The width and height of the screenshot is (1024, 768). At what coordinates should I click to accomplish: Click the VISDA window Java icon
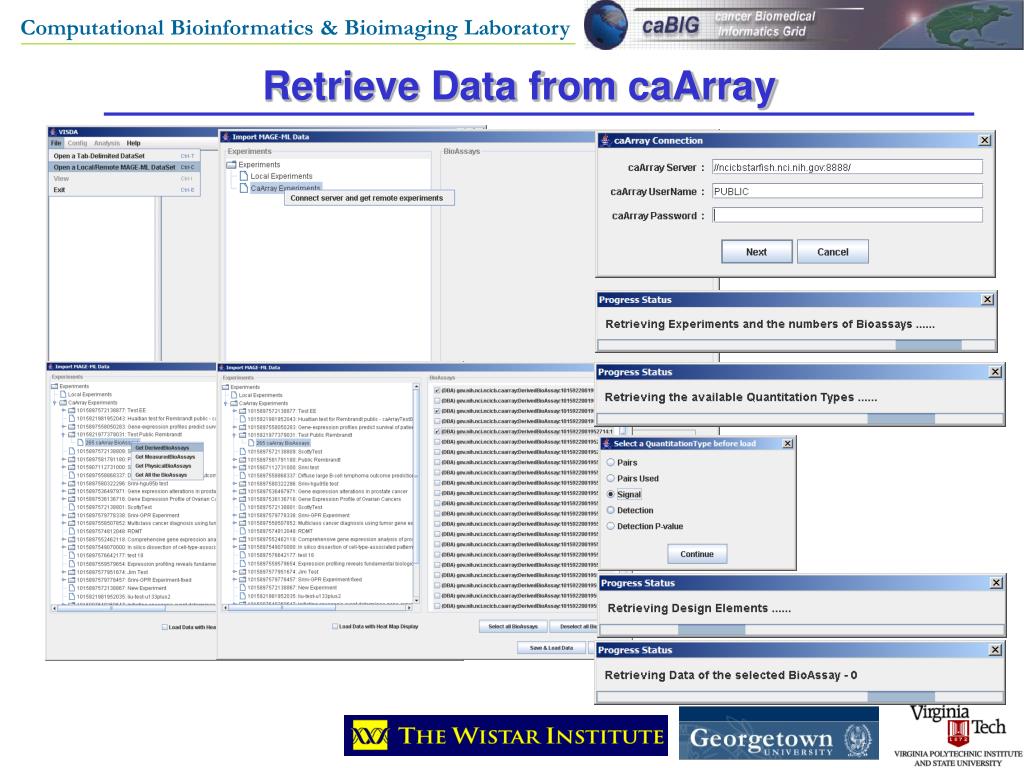tap(53, 132)
